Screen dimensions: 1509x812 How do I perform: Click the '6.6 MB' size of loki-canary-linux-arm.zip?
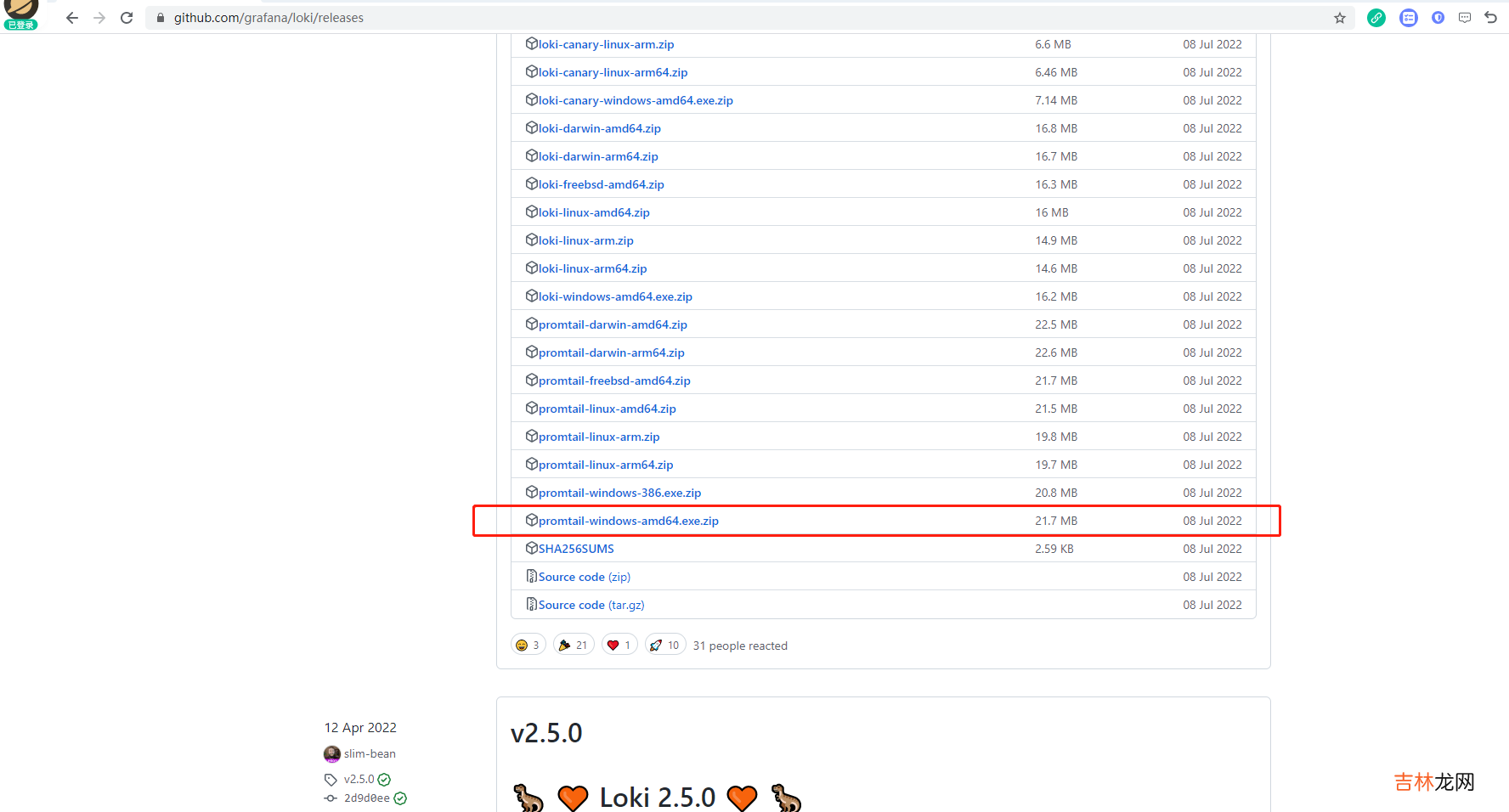(x=1053, y=44)
